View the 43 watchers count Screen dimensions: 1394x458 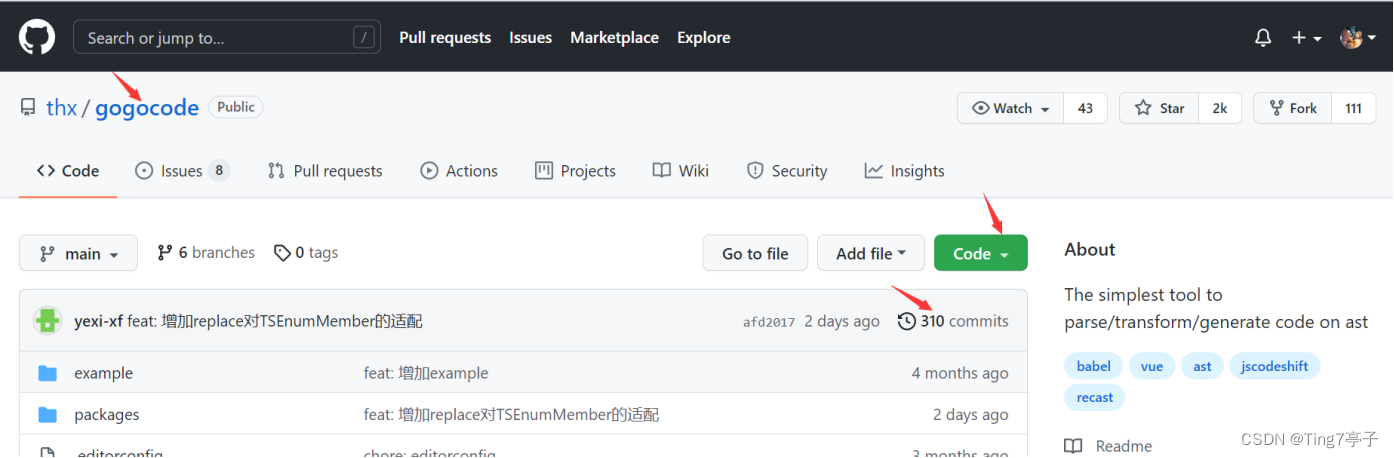(x=1085, y=108)
